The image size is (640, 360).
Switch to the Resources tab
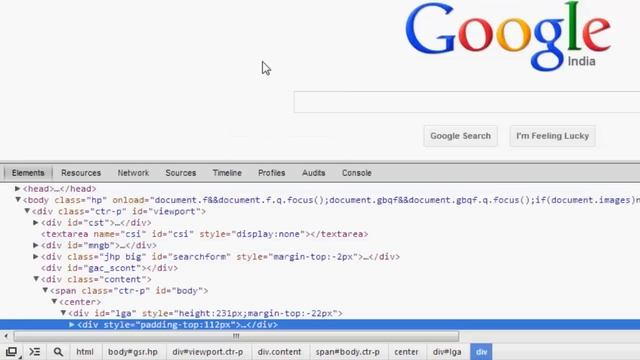(81, 173)
